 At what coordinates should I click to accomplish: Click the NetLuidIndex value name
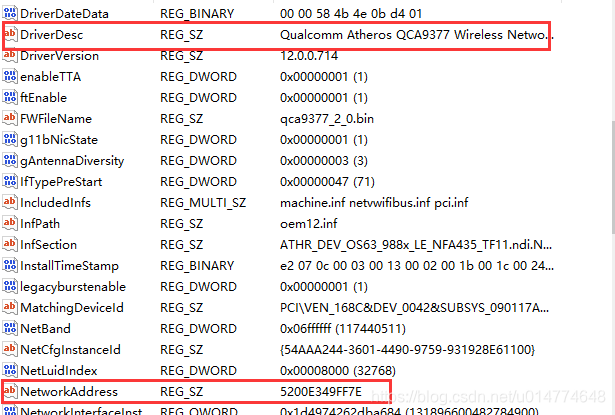59,370
